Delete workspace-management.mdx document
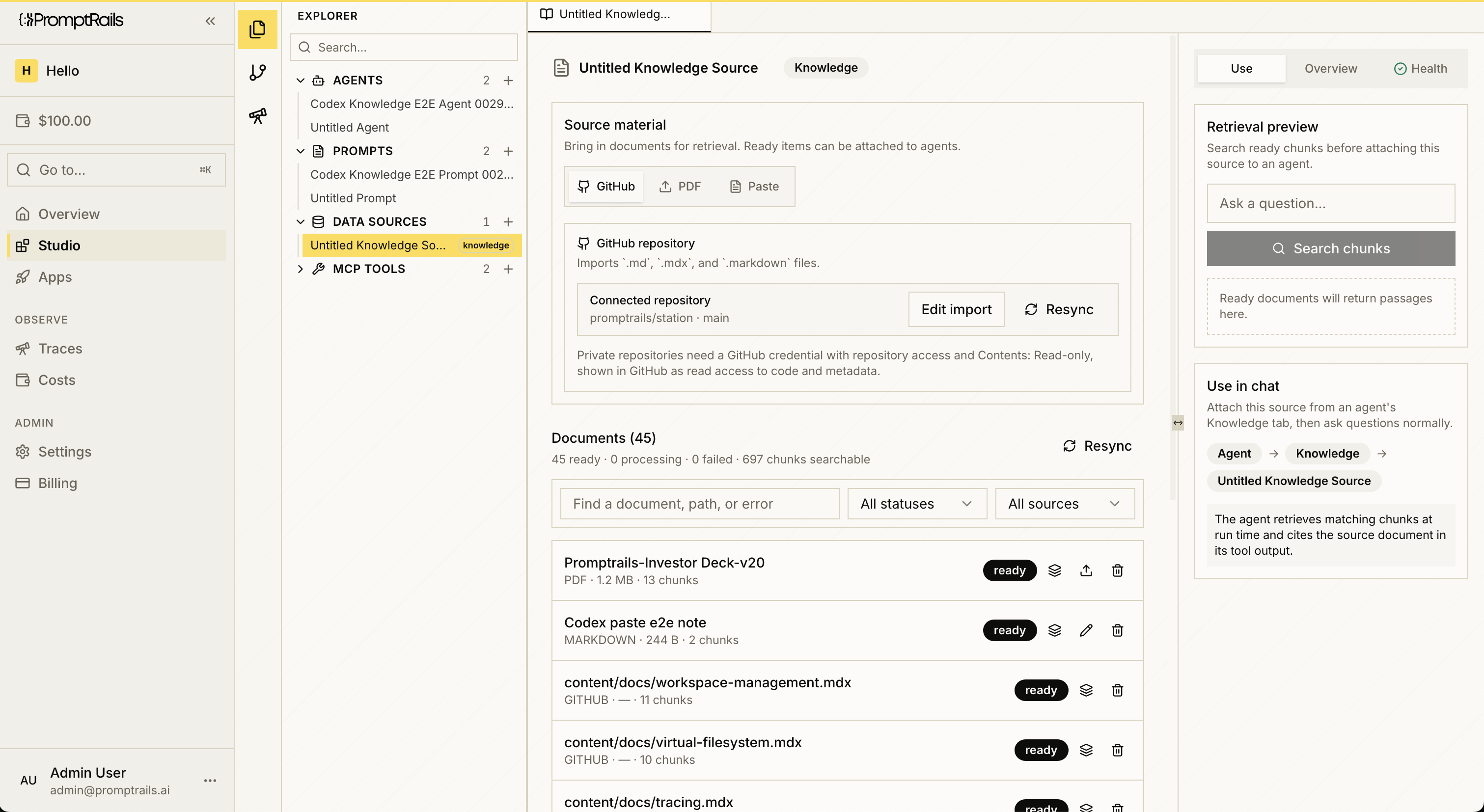The width and height of the screenshot is (1484, 812). coord(1118,690)
